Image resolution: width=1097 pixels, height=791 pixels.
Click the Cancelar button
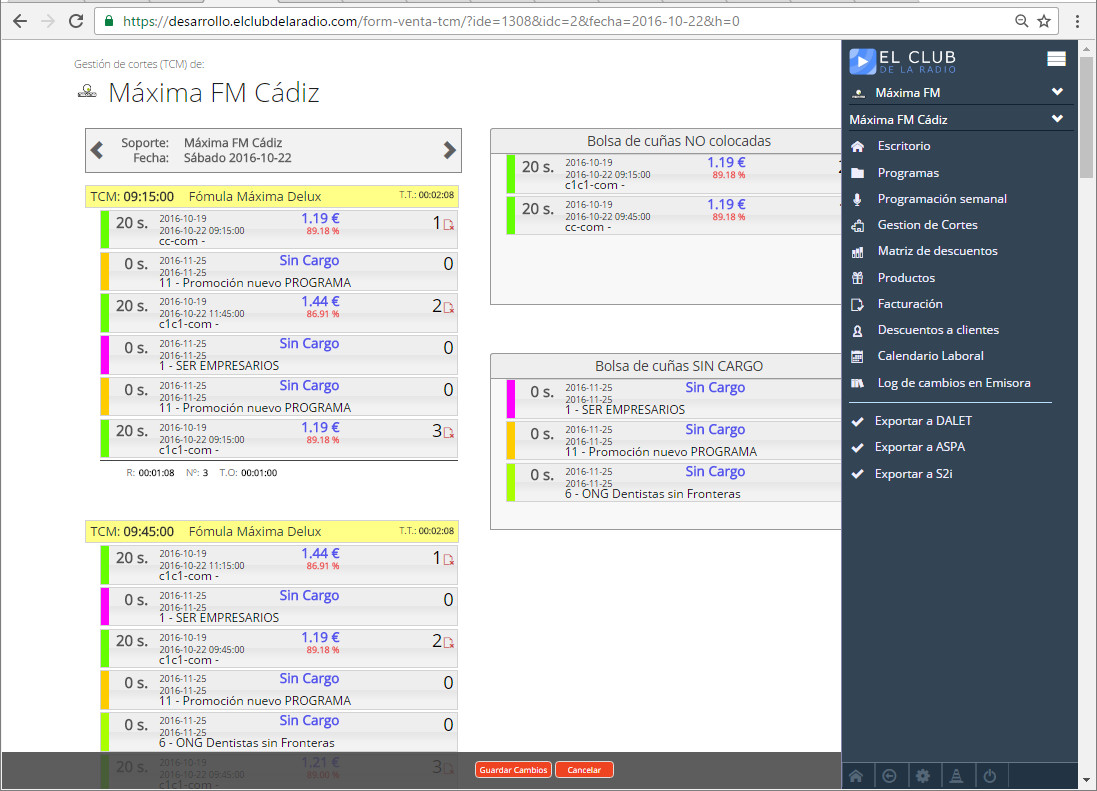(584, 770)
